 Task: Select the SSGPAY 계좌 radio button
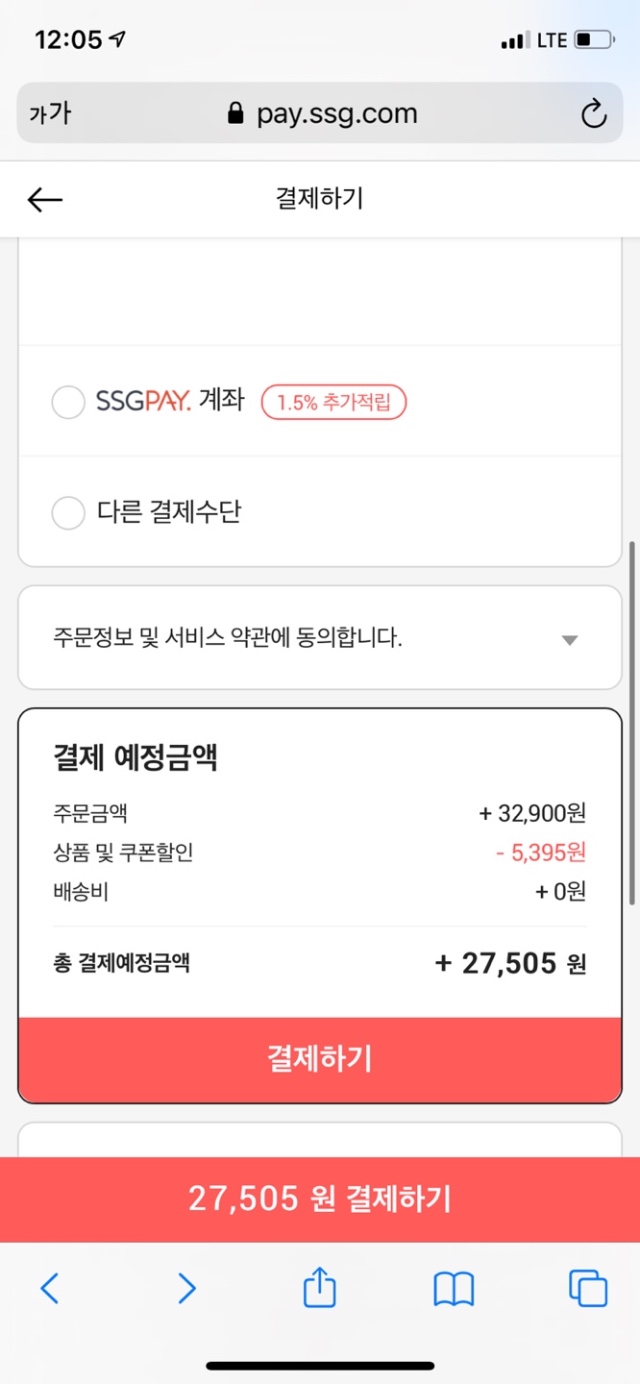tap(68, 403)
